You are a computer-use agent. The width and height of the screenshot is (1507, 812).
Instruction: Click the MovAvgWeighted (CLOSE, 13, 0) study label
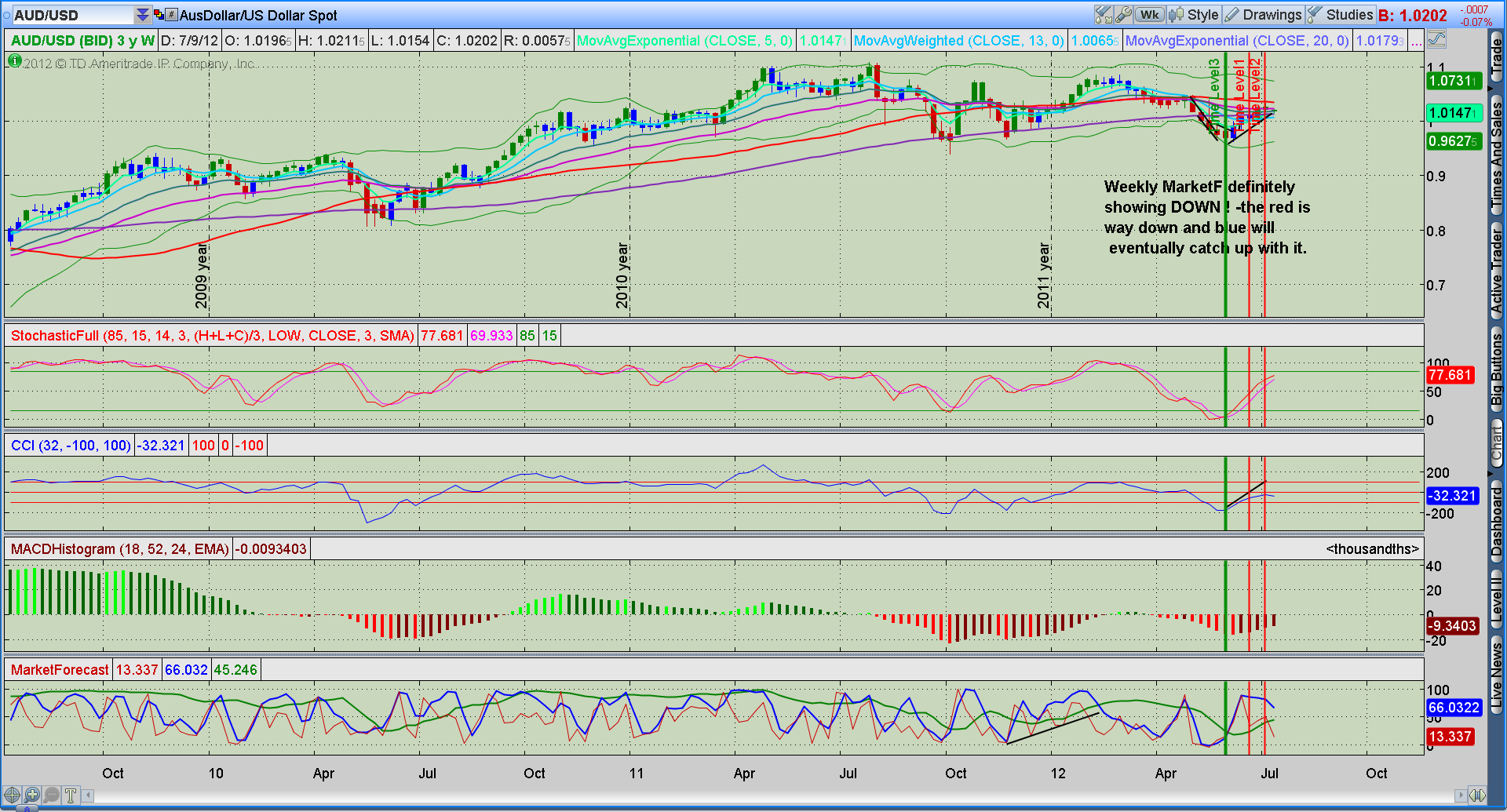tap(959, 41)
